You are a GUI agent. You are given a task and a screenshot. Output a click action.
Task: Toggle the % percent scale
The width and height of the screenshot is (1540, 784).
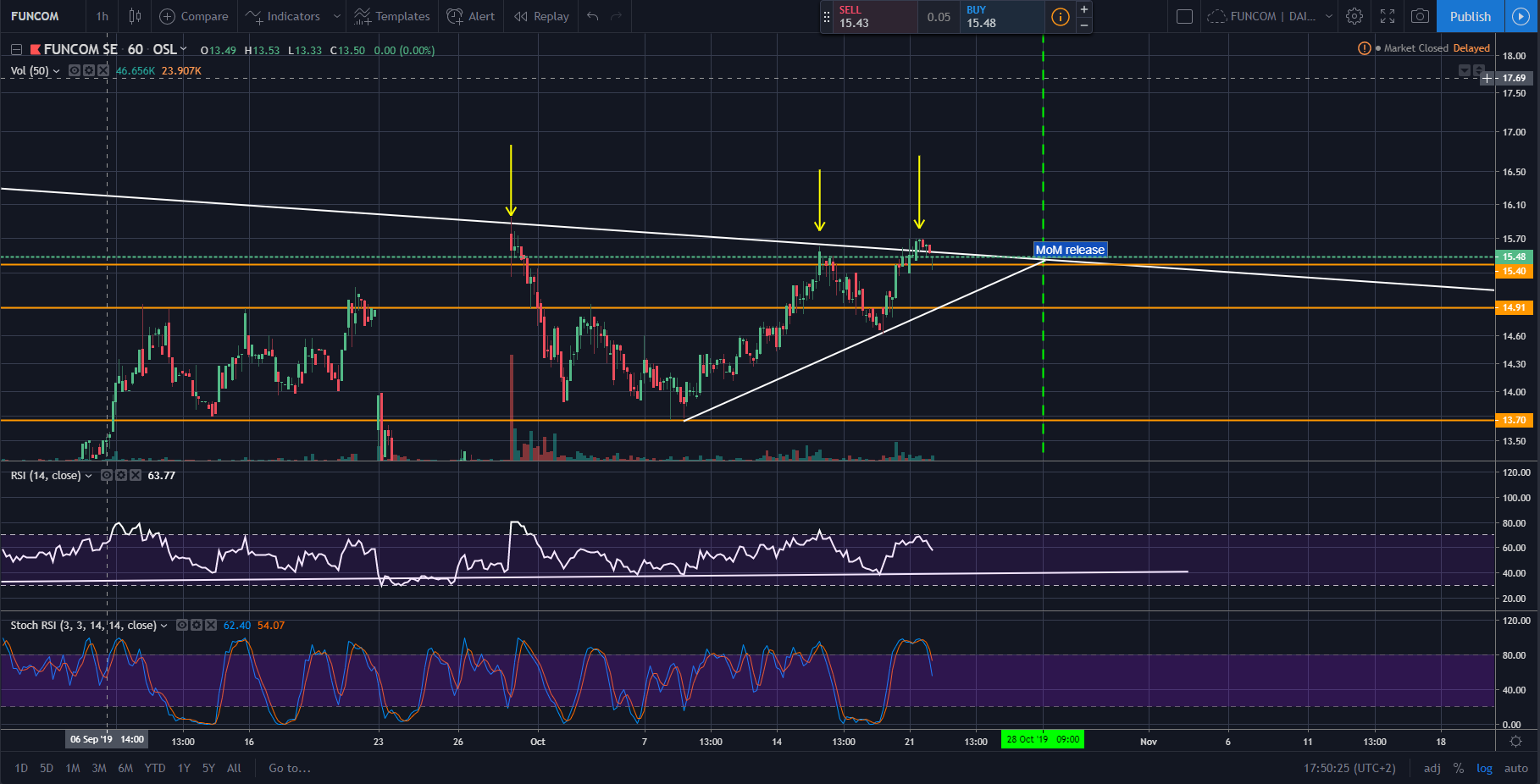pyautogui.click(x=1459, y=768)
